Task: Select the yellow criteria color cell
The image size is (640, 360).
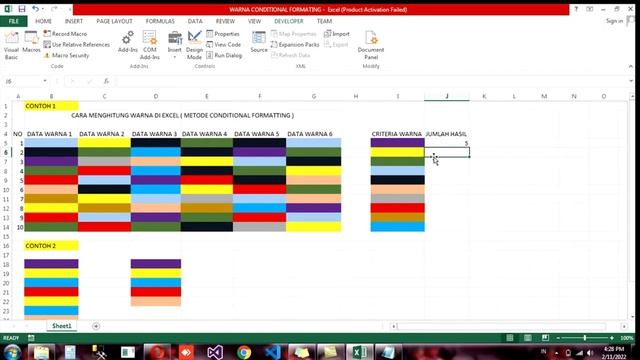Action: [398, 152]
